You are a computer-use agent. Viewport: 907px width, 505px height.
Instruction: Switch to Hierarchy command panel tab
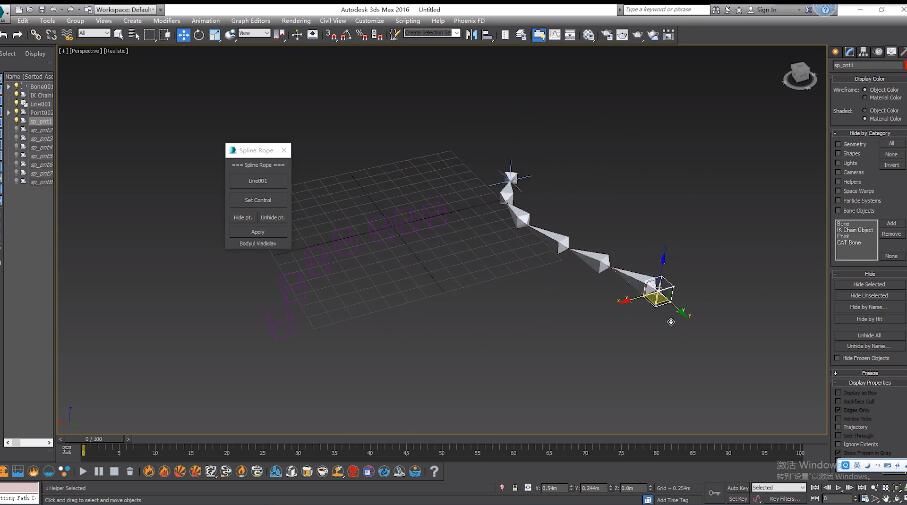tap(863, 51)
